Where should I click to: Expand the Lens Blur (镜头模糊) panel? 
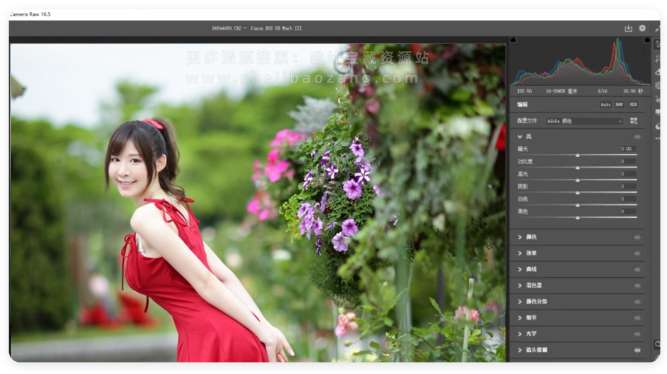pyautogui.click(x=520, y=350)
